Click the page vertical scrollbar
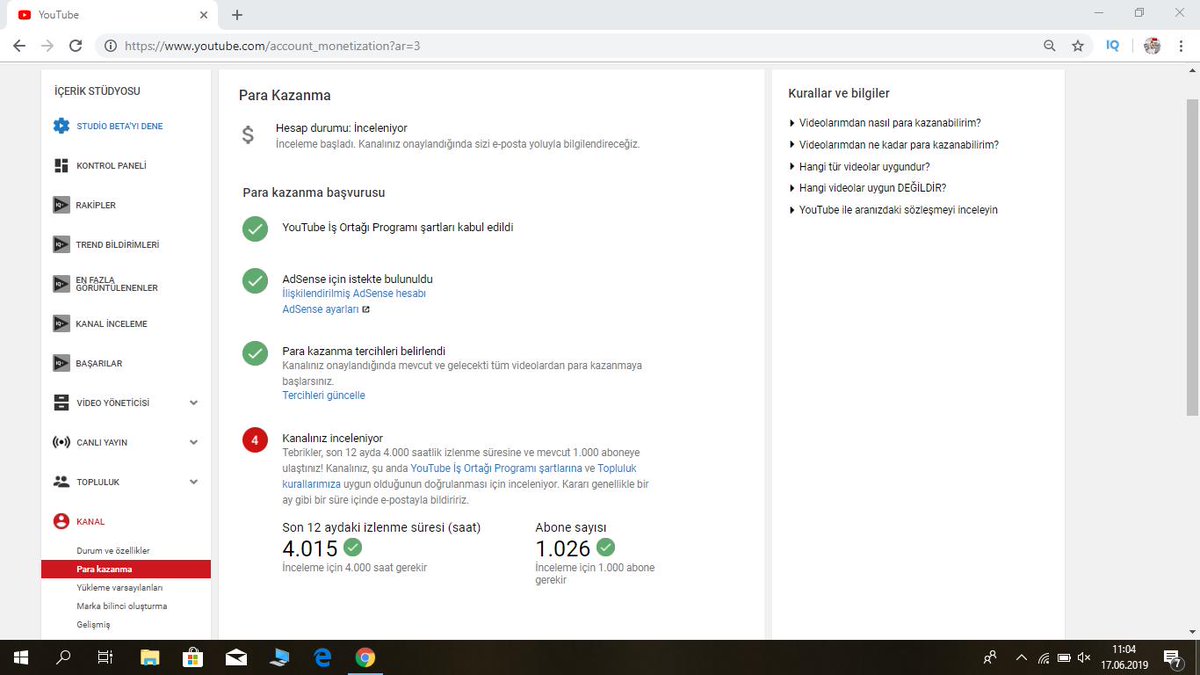This screenshot has width=1200, height=675. tap(1192, 257)
